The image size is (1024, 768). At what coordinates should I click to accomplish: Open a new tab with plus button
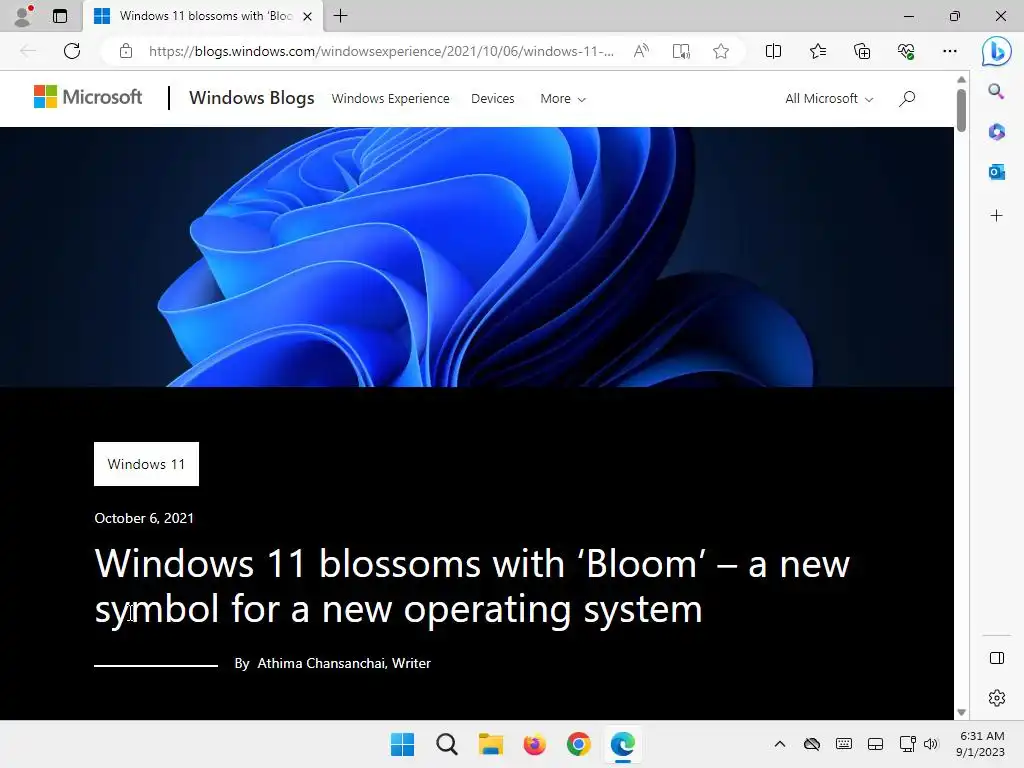point(340,16)
